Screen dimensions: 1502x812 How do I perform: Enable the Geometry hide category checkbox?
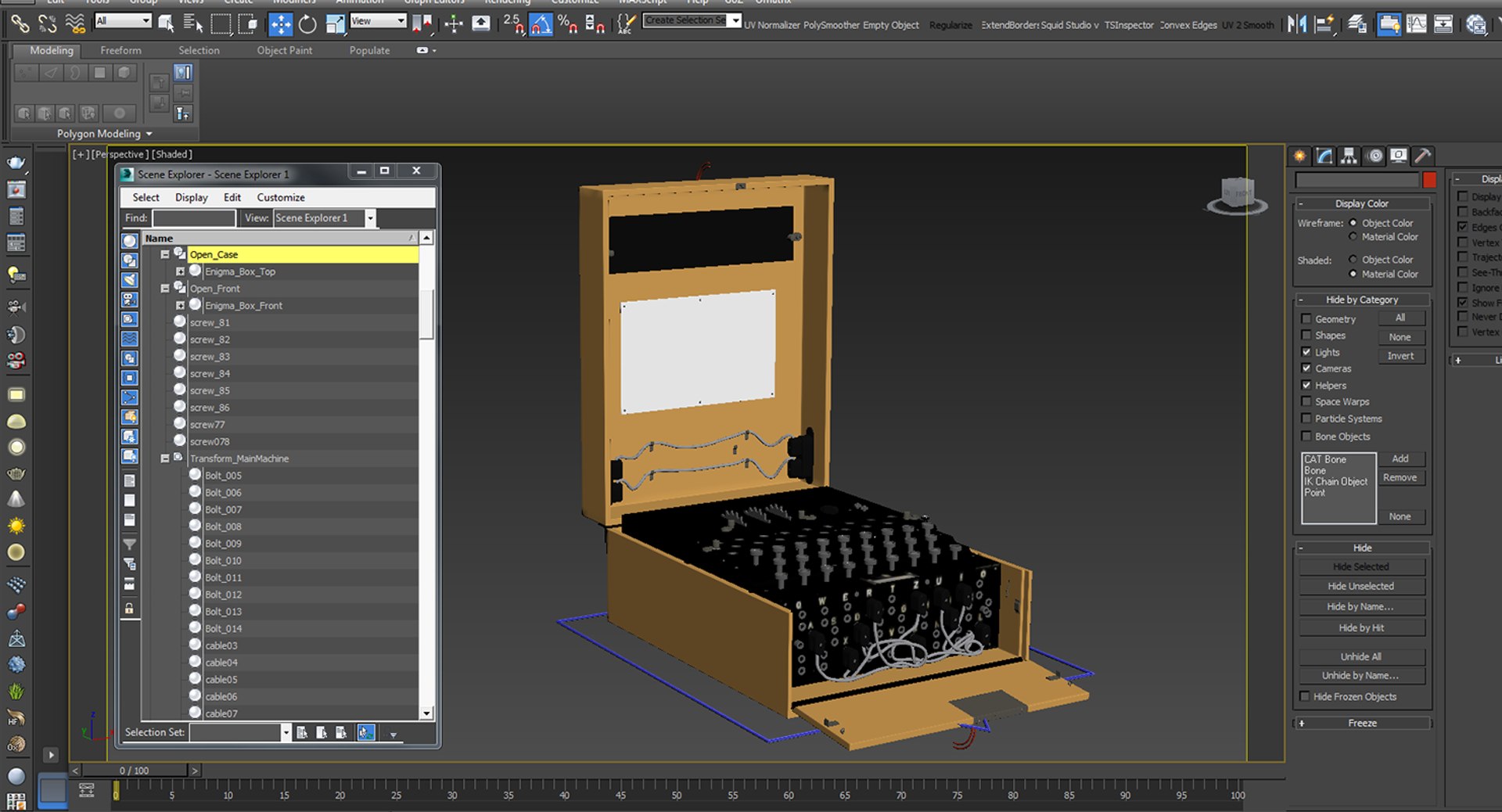[x=1306, y=318]
